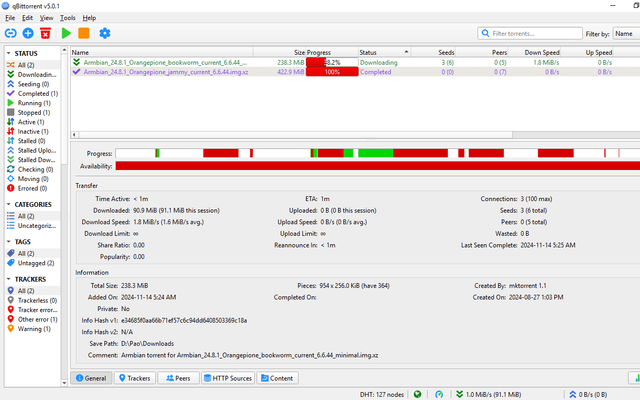Click the sidebar scroll down arrow
640x400 pixels.
click(x=64, y=383)
